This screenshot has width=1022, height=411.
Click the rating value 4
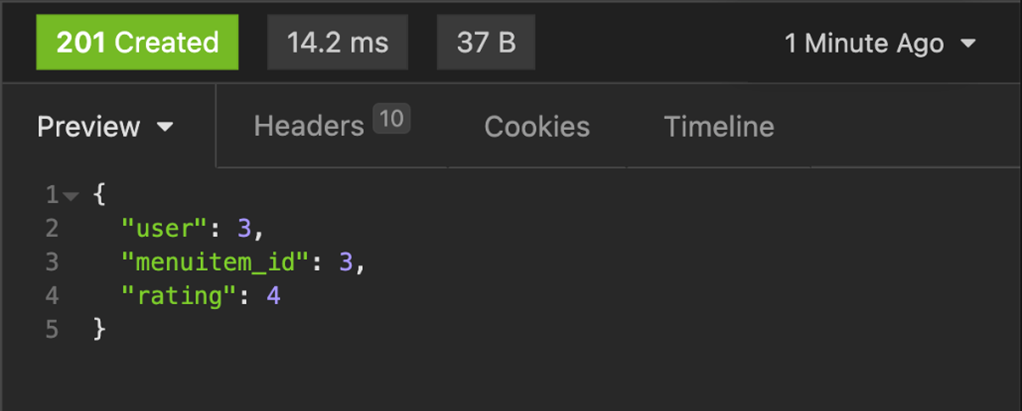pyautogui.click(x=273, y=295)
